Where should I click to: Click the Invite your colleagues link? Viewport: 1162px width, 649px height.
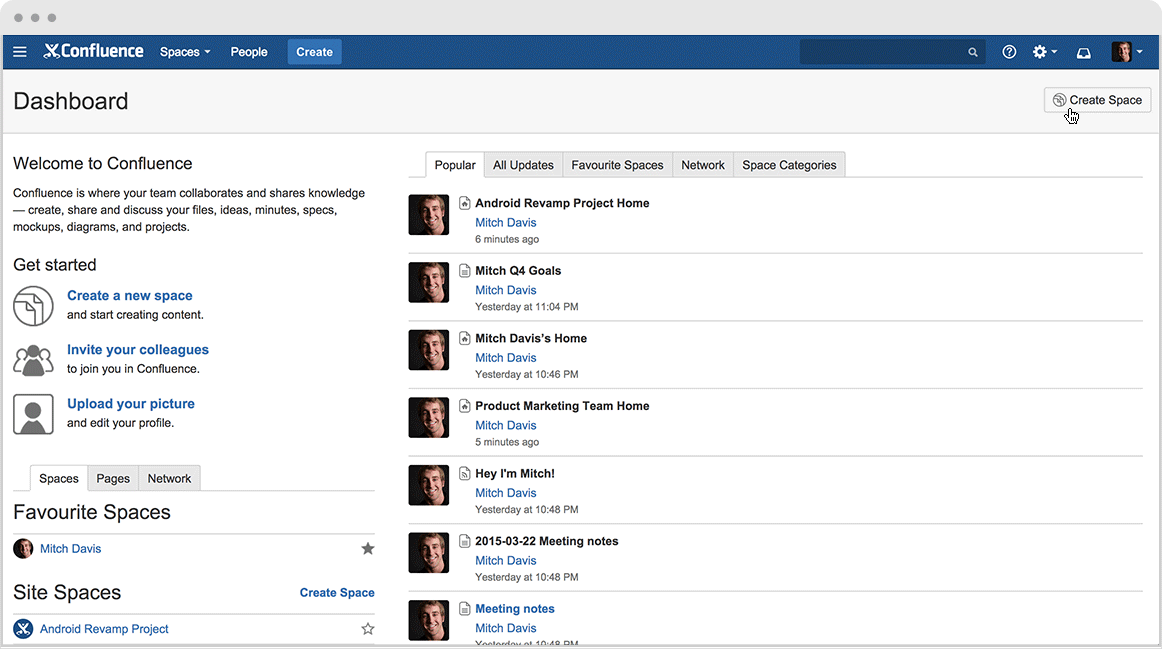pyautogui.click(x=138, y=350)
